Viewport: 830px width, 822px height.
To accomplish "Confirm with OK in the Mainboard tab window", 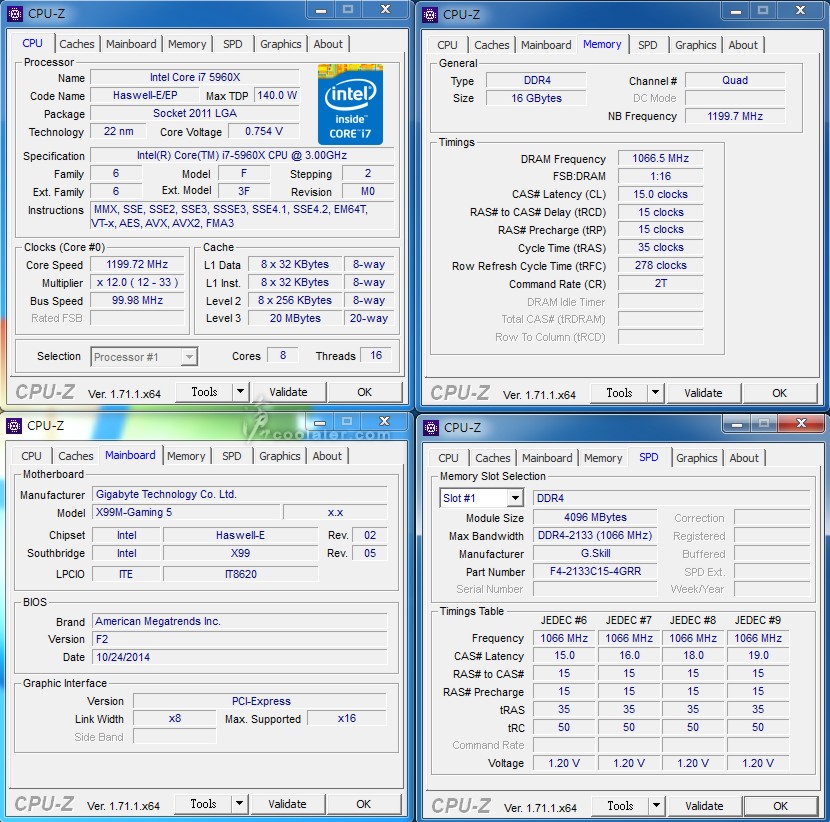I will [364, 803].
